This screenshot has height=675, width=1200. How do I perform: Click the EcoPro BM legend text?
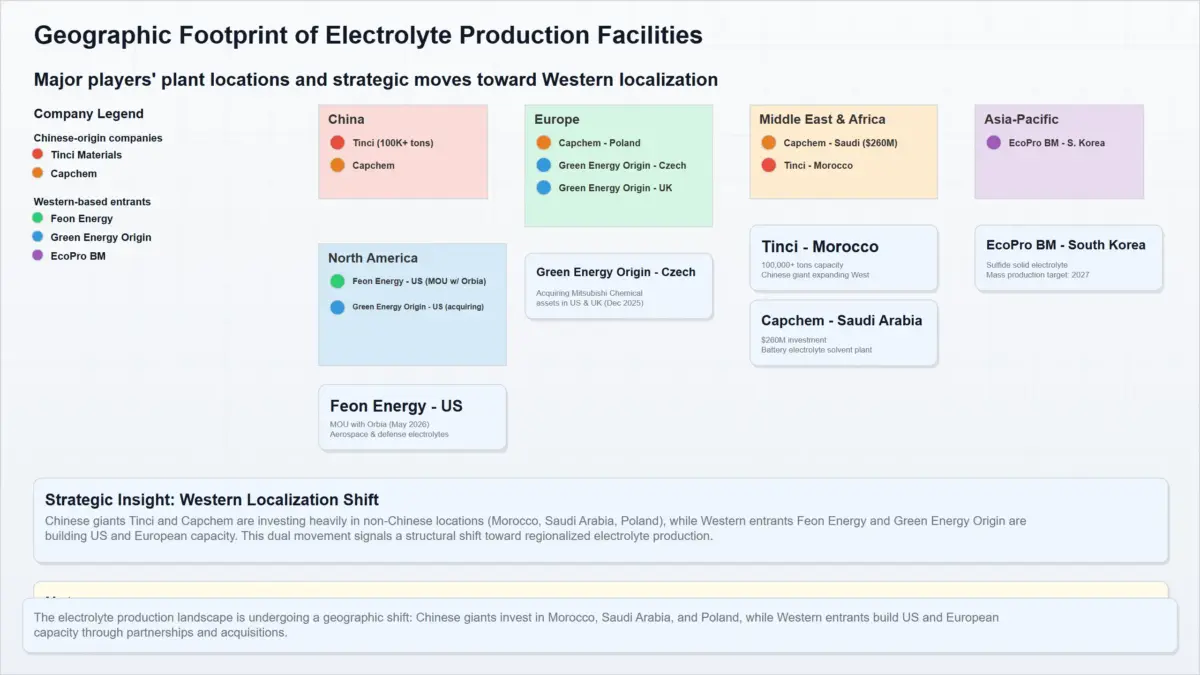pyautogui.click(x=78, y=256)
